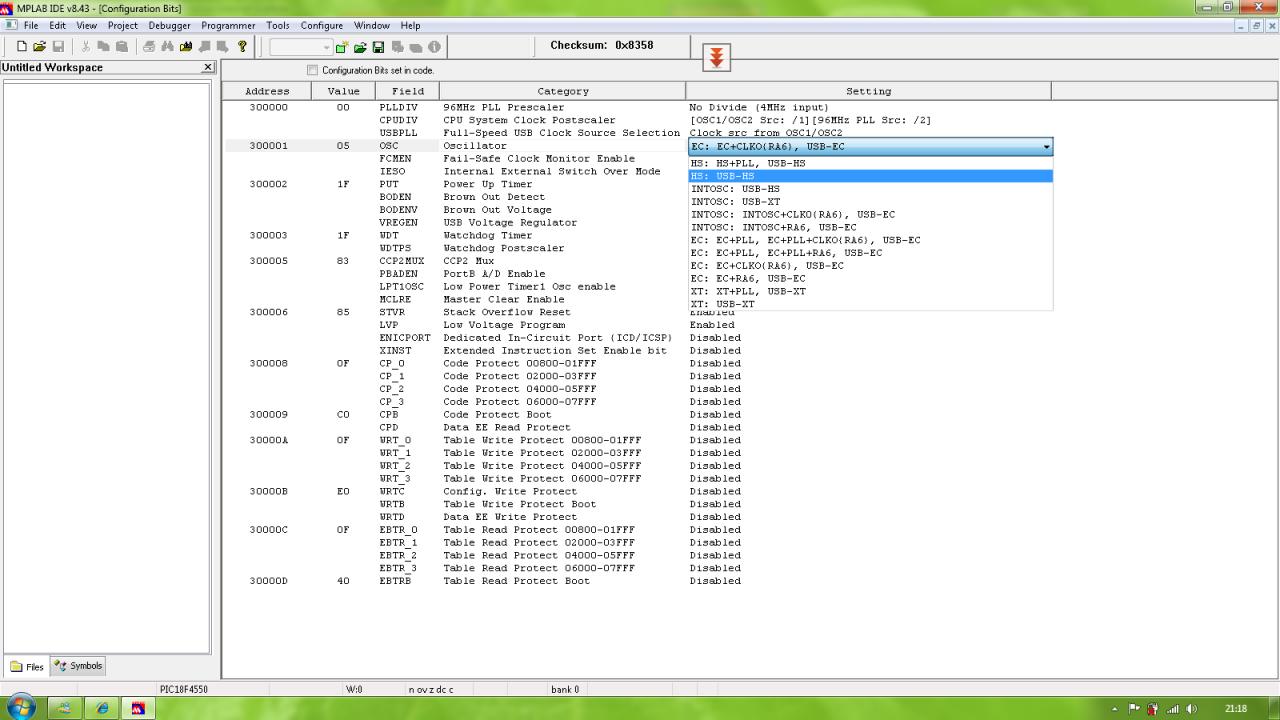
Task: Select 'HS: USB-HS' oscillator option
Action: coord(870,176)
